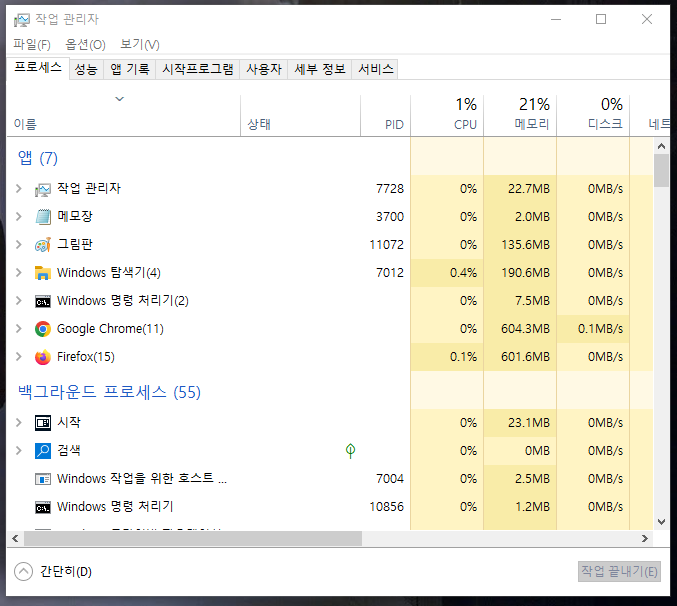This screenshot has height=606, width=677.
Task: Click the 앱 (7) group heading
Action: click(x=38, y=158)
